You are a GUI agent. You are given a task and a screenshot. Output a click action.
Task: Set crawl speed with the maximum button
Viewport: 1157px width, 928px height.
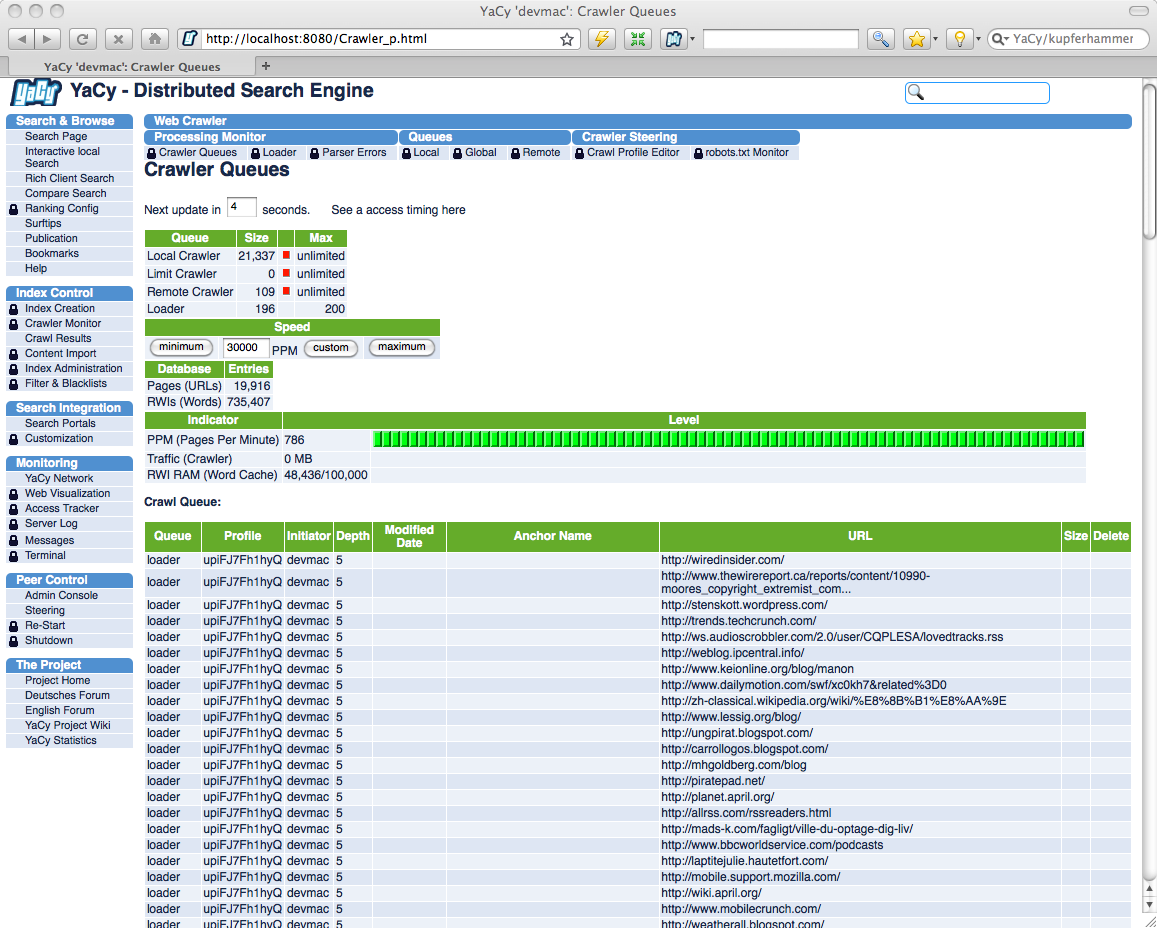point(402,348)
